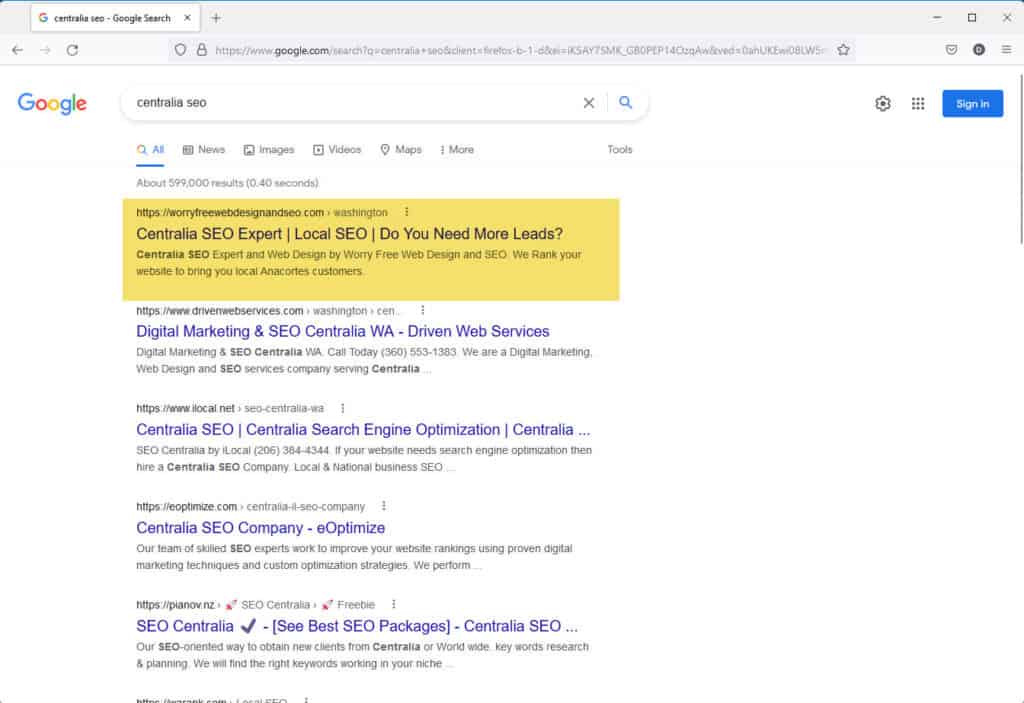Open Centralia SEO Expert Local SEO result

point(349,234)
